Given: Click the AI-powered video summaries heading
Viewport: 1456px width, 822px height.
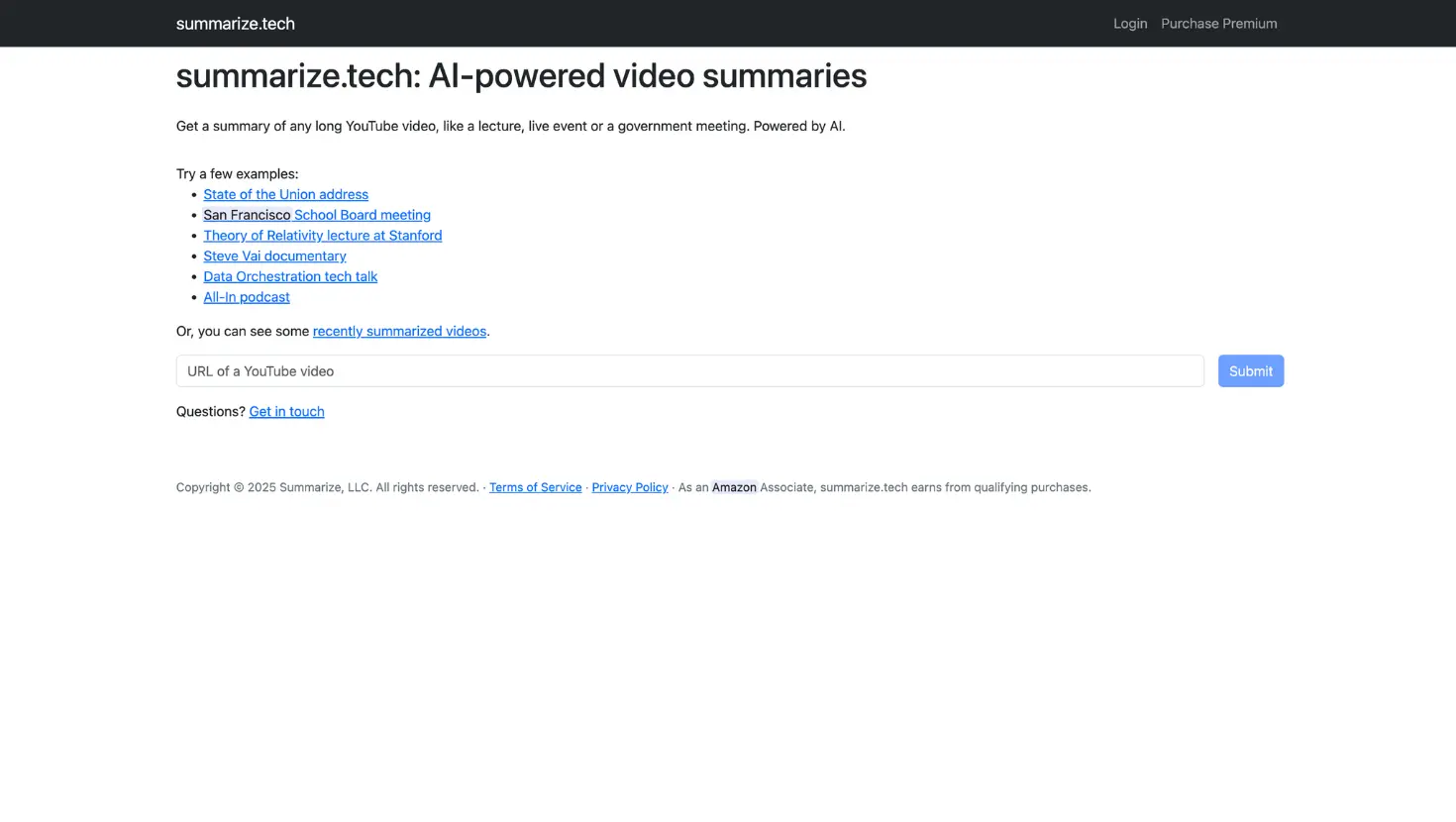Looking at the screenshot, I should click(521, 75).
